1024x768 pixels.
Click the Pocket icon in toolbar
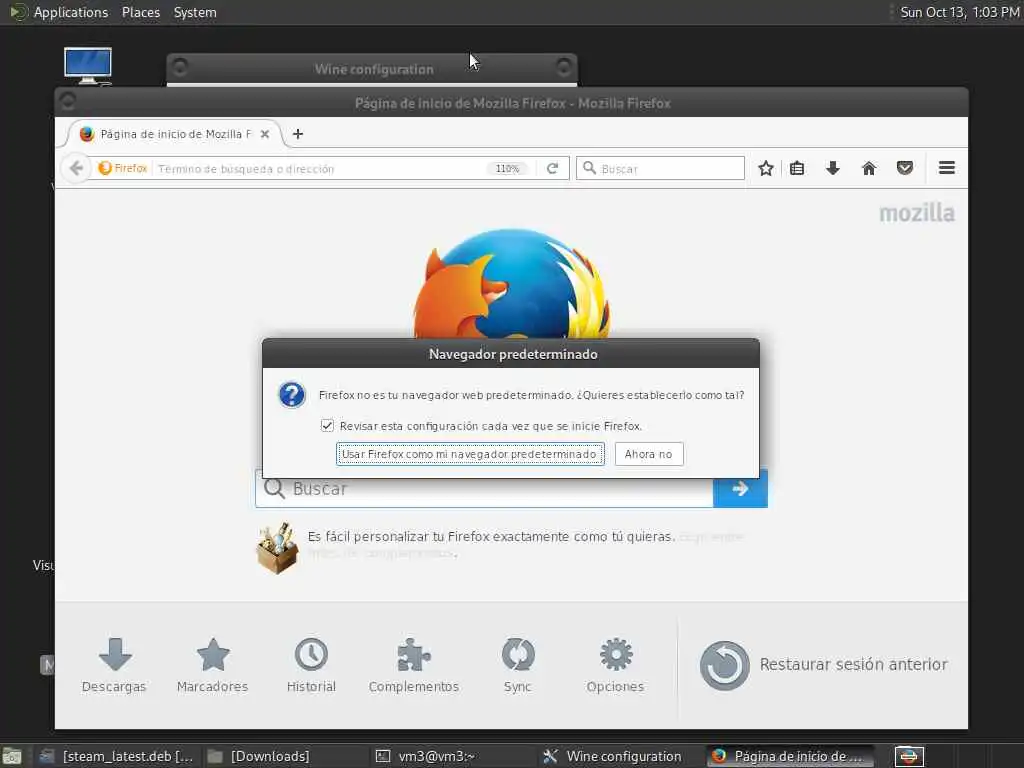[x=904, y=168]
